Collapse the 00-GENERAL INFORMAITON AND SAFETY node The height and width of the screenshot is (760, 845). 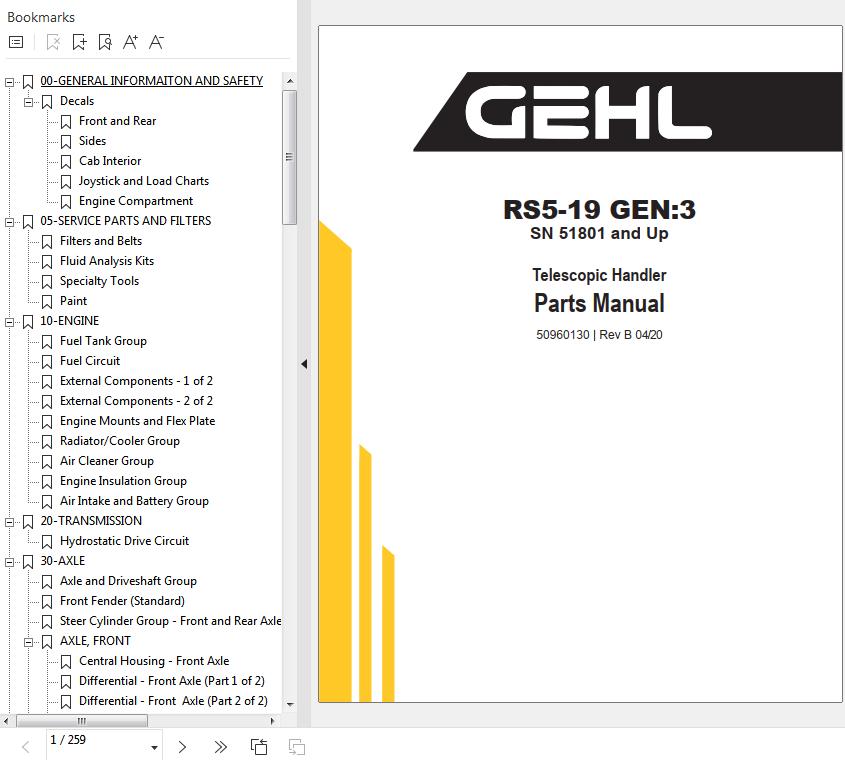click(x=9, y=82)
